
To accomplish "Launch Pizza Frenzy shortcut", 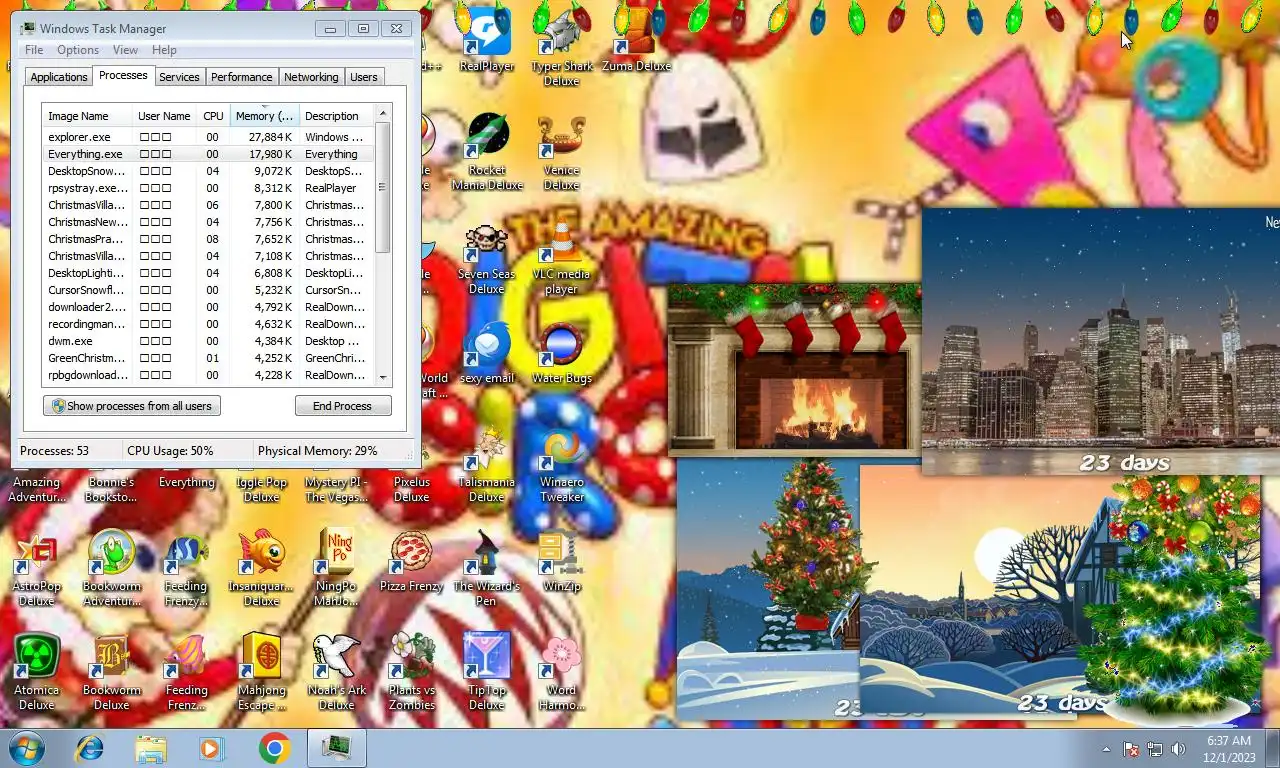I will (x=411, y=562).
